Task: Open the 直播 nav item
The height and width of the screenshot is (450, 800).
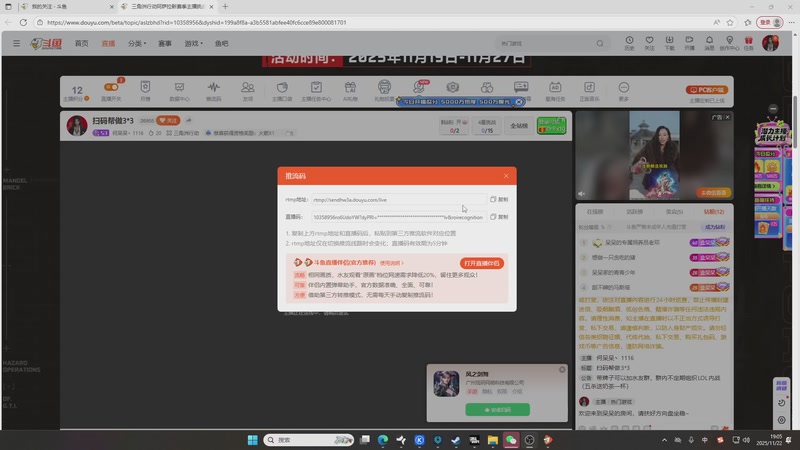Action: (108, 43)
